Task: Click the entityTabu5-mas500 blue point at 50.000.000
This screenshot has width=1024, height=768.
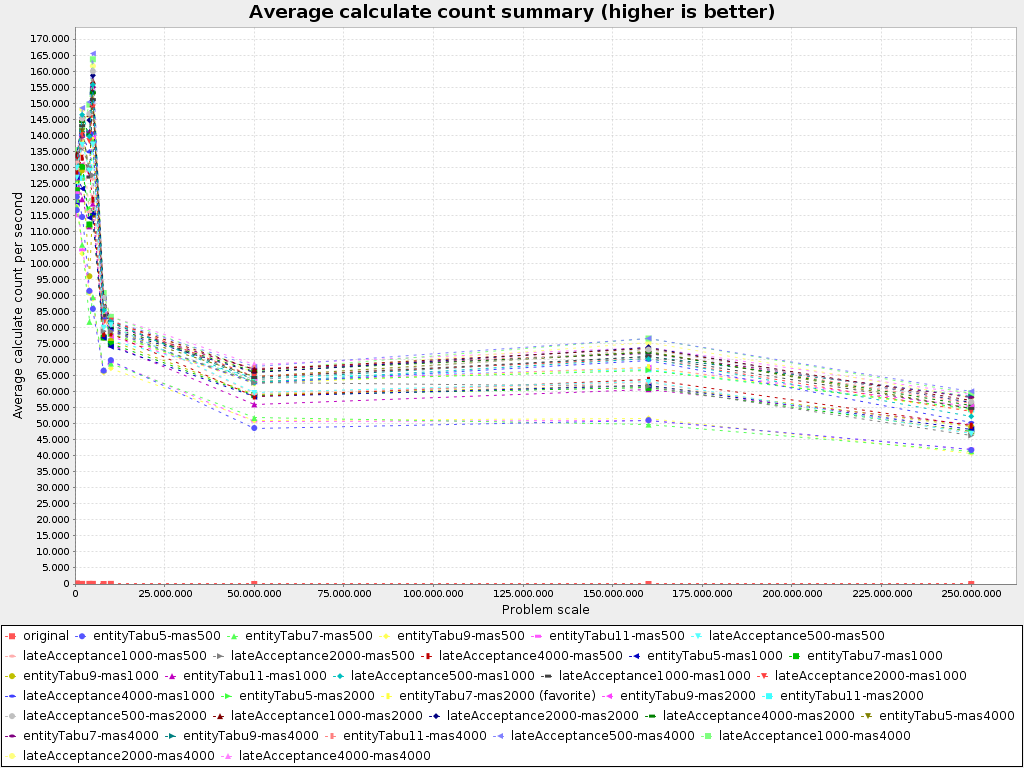Action: [254, 428]
